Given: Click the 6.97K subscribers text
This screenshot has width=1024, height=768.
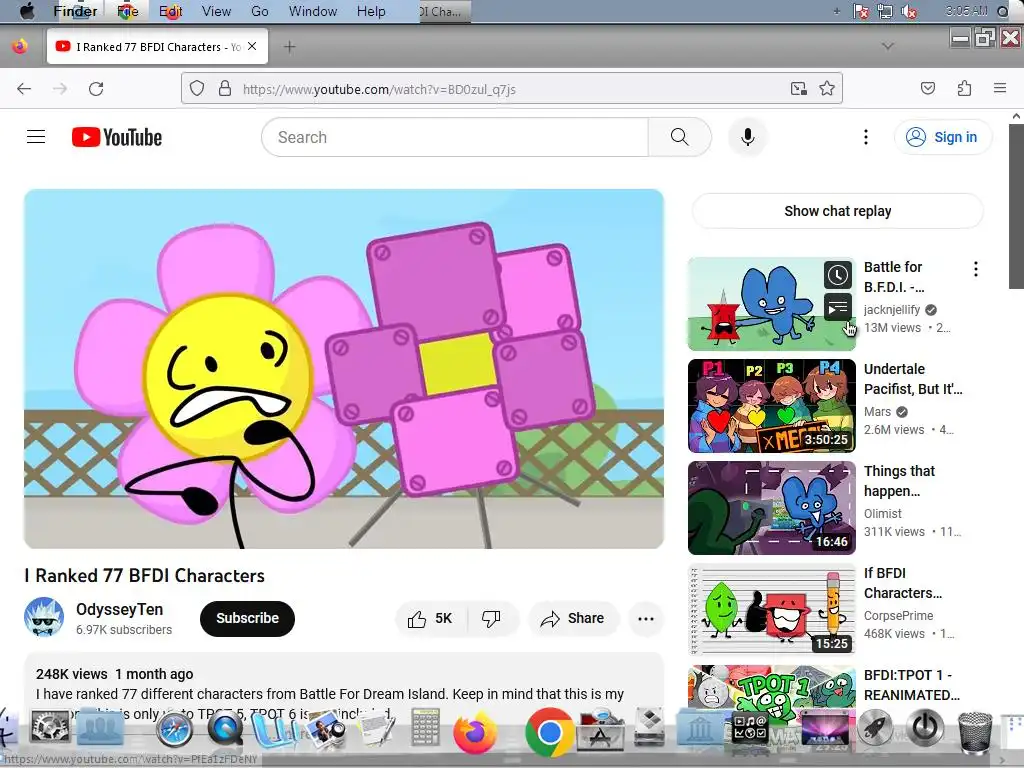Looking at the screenshot, I should point(124,630).
